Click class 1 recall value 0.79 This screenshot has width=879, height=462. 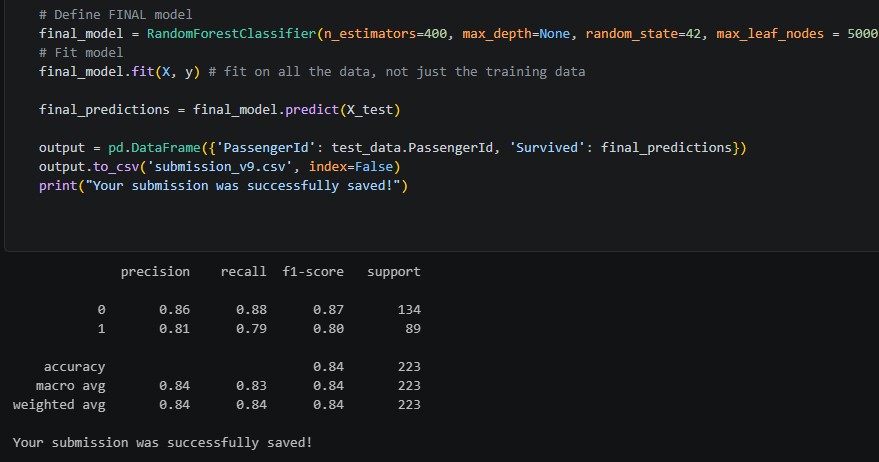coord(251,329)
